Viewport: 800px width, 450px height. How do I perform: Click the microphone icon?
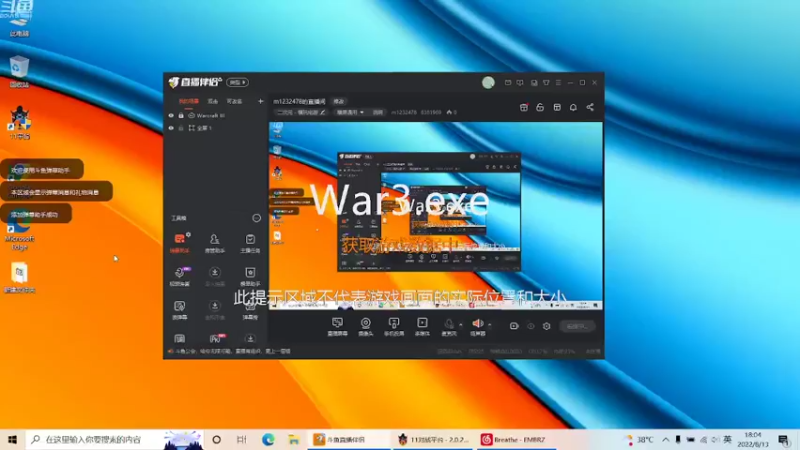coord(448,324)
